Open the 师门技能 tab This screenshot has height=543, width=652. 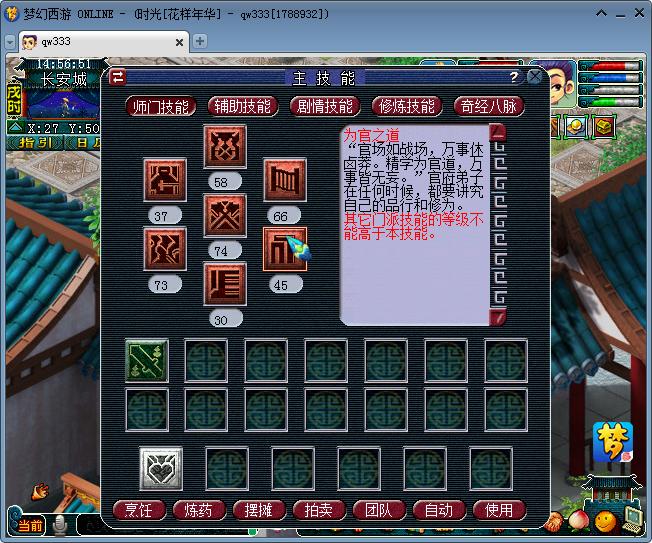161,106
